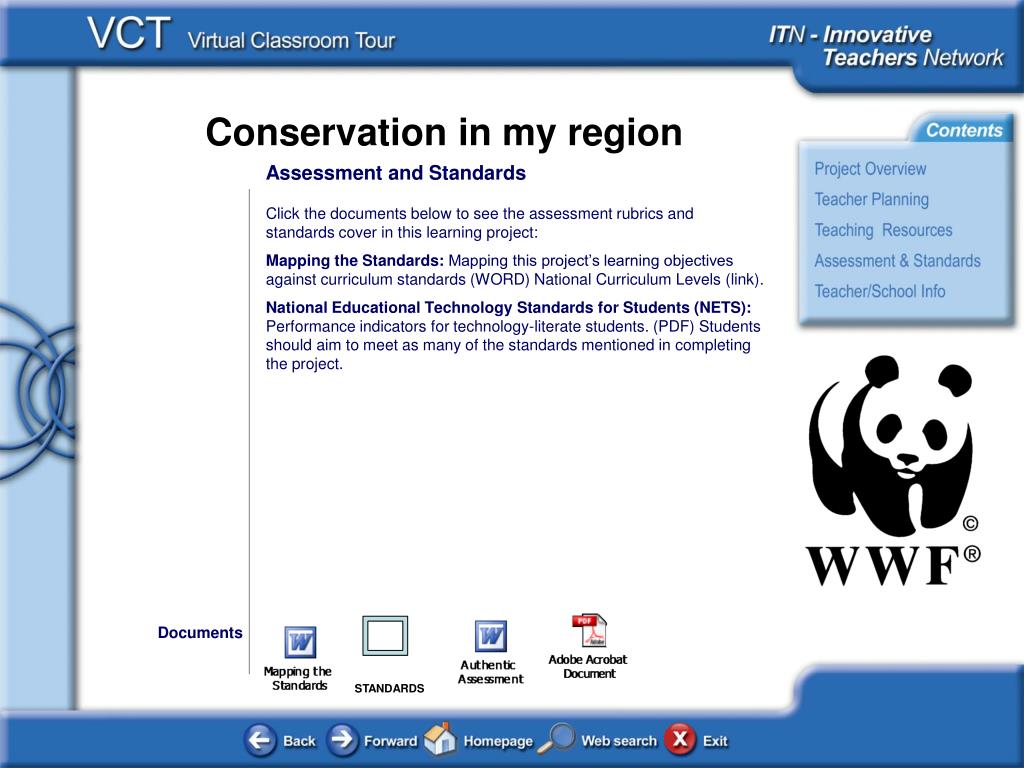Open Teacher/School Info in Contents

point(880,291)
